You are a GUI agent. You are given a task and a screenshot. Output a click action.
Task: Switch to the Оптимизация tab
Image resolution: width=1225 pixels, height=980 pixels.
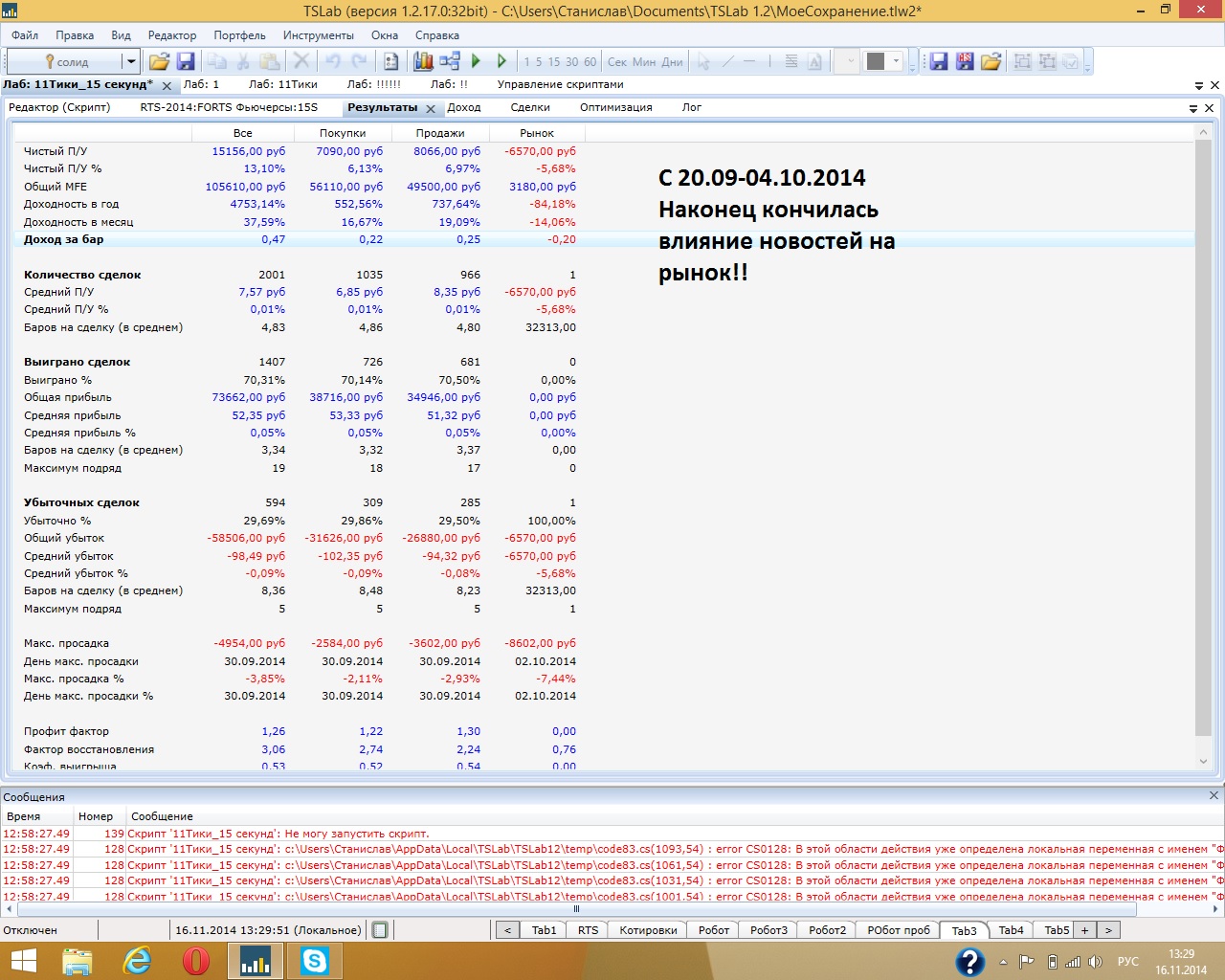click(x=615, y=107)
